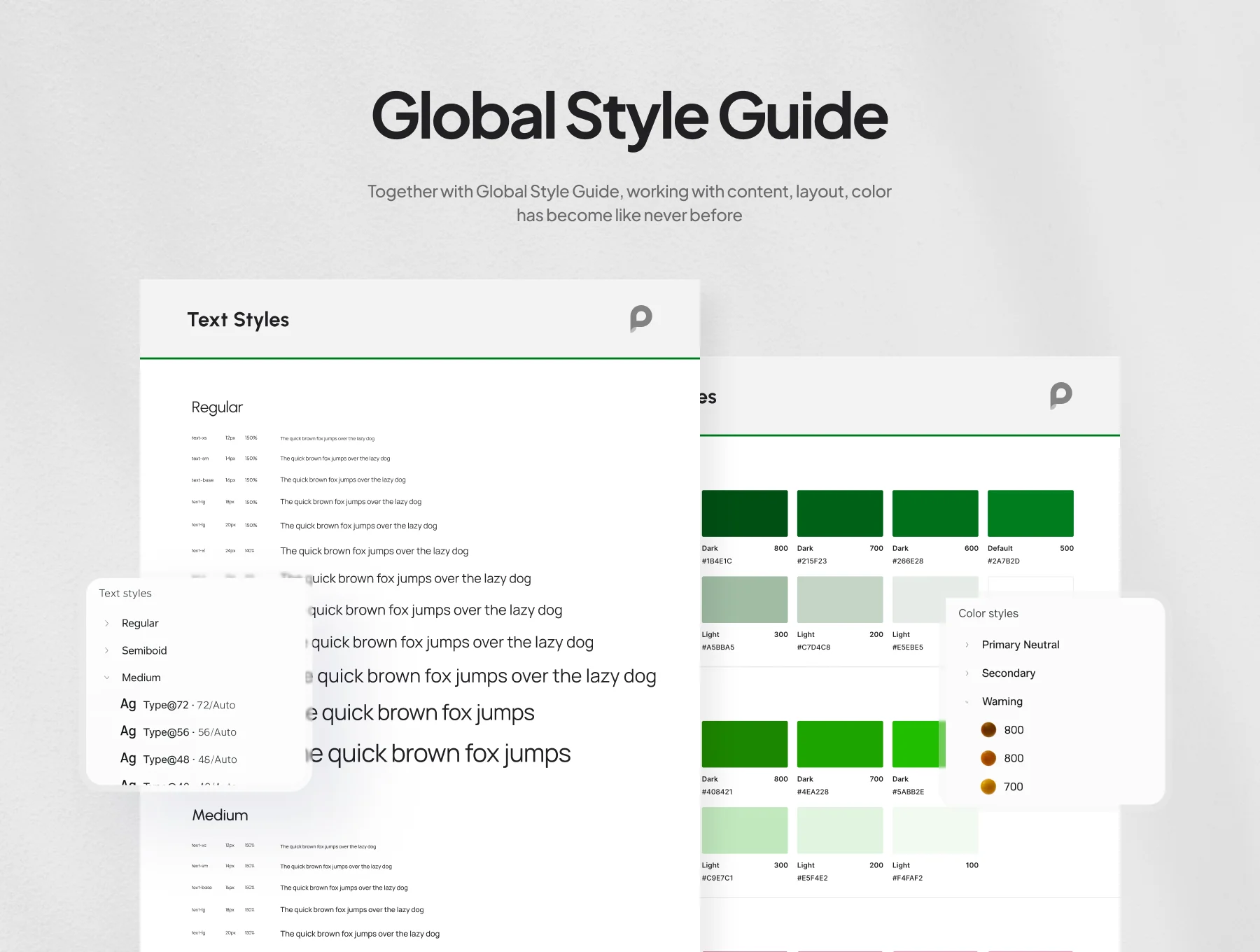Open the Semiboid row in Text styles panel
Image resolution: width=1260 pixels, height=952 pixels.
[144, 650]
